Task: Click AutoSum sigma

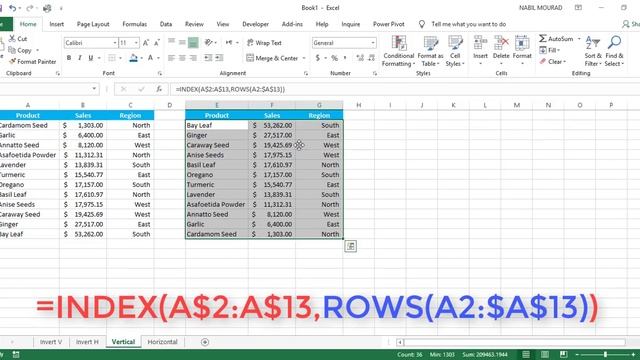Action: tap(556, 38)
